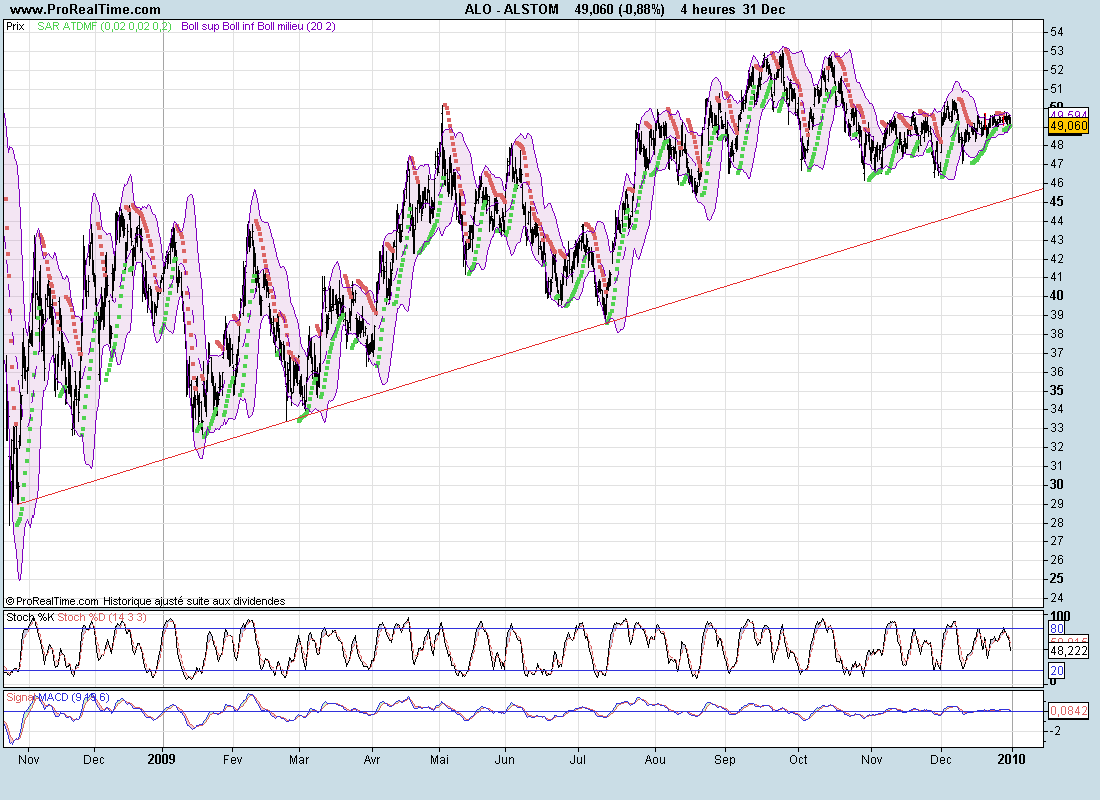Select the 0,0842 MACD value tag
Image resolution: width=1100 pixels, height=800 pixels.
click(1068, 712)
